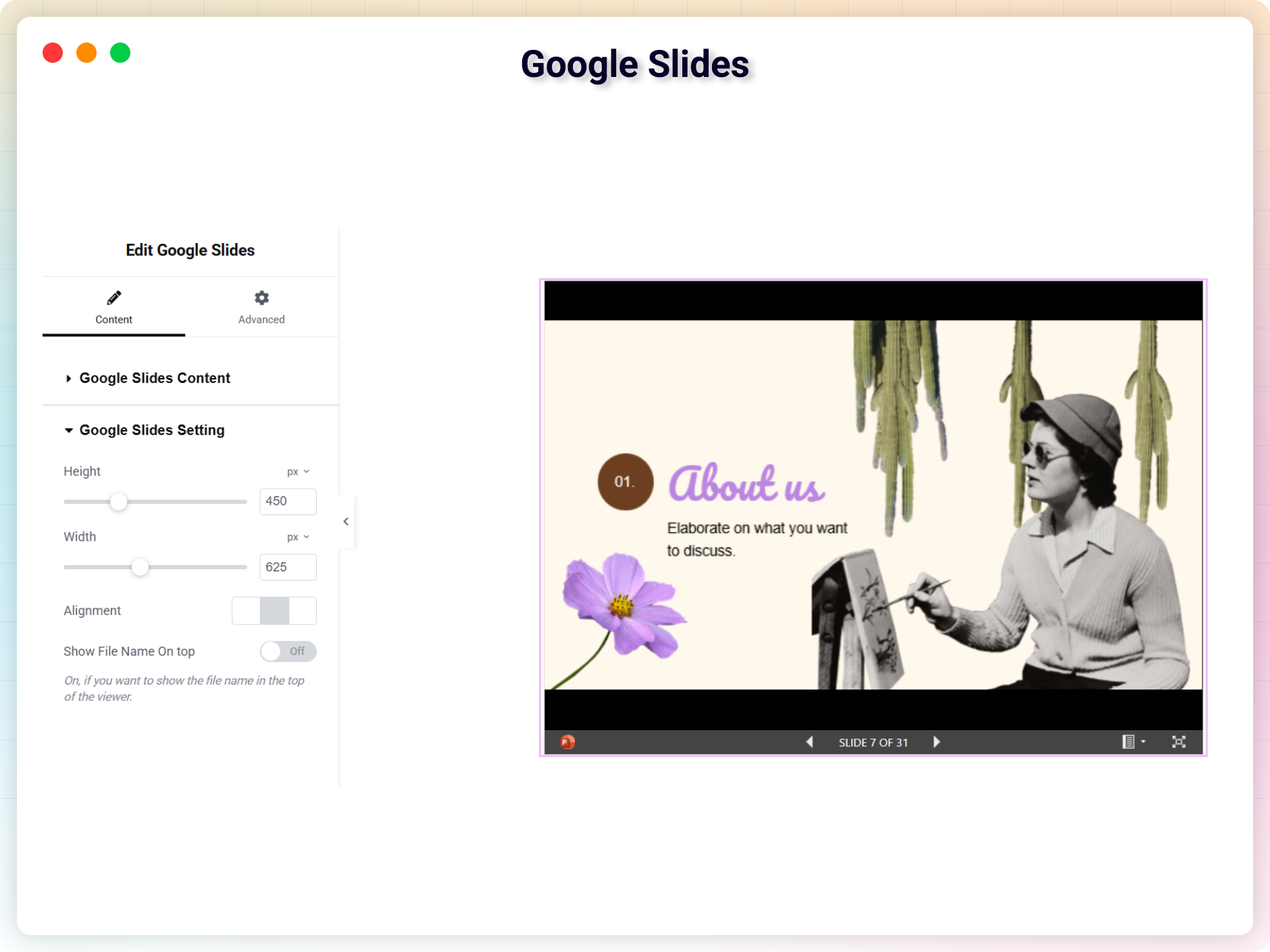Expand the Google Slides Content section
The width and height of the screenshot is (1270, 952).
pyautogui.click(x=155, y=378)
